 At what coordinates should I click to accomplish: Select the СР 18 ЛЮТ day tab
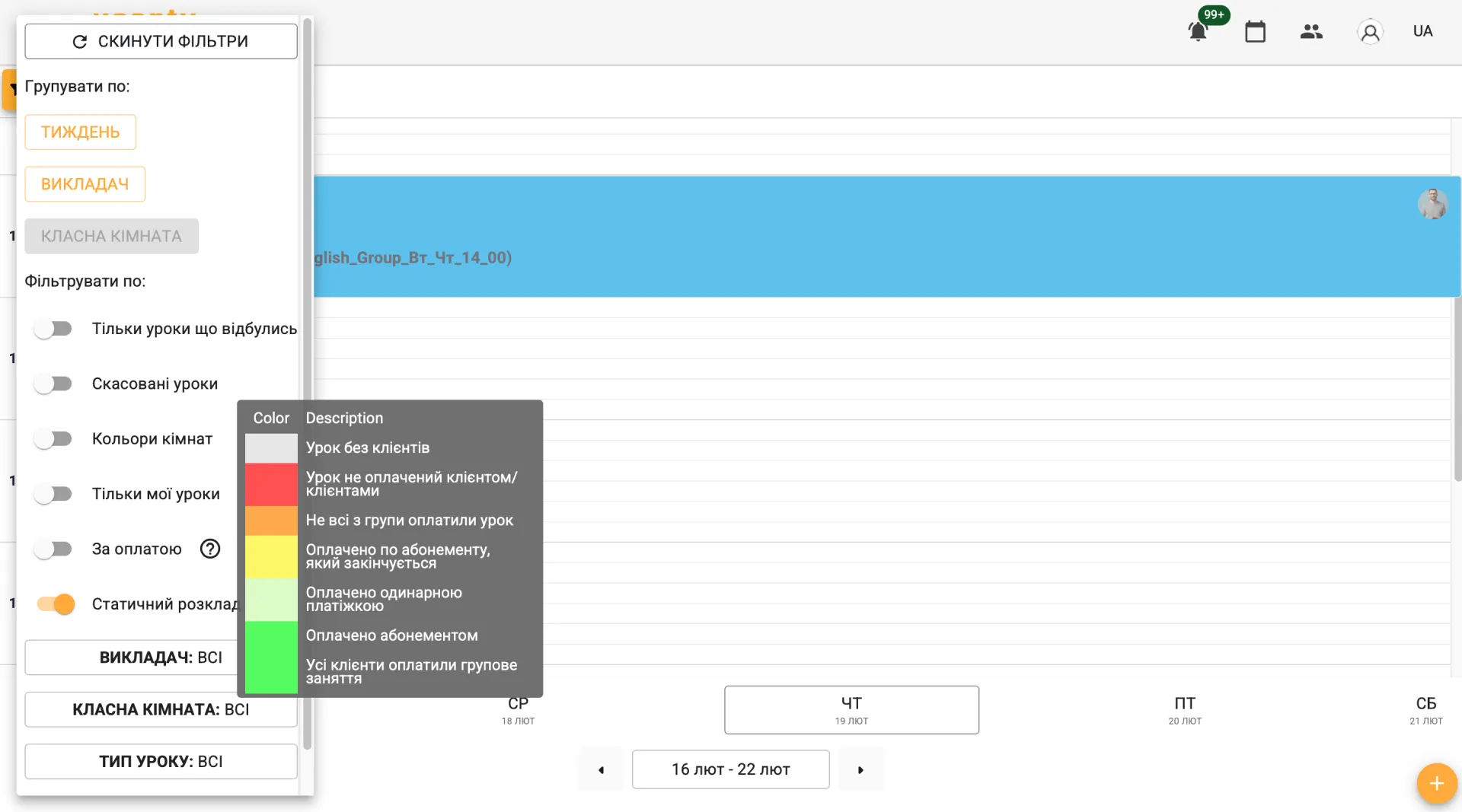pos(518,710)
